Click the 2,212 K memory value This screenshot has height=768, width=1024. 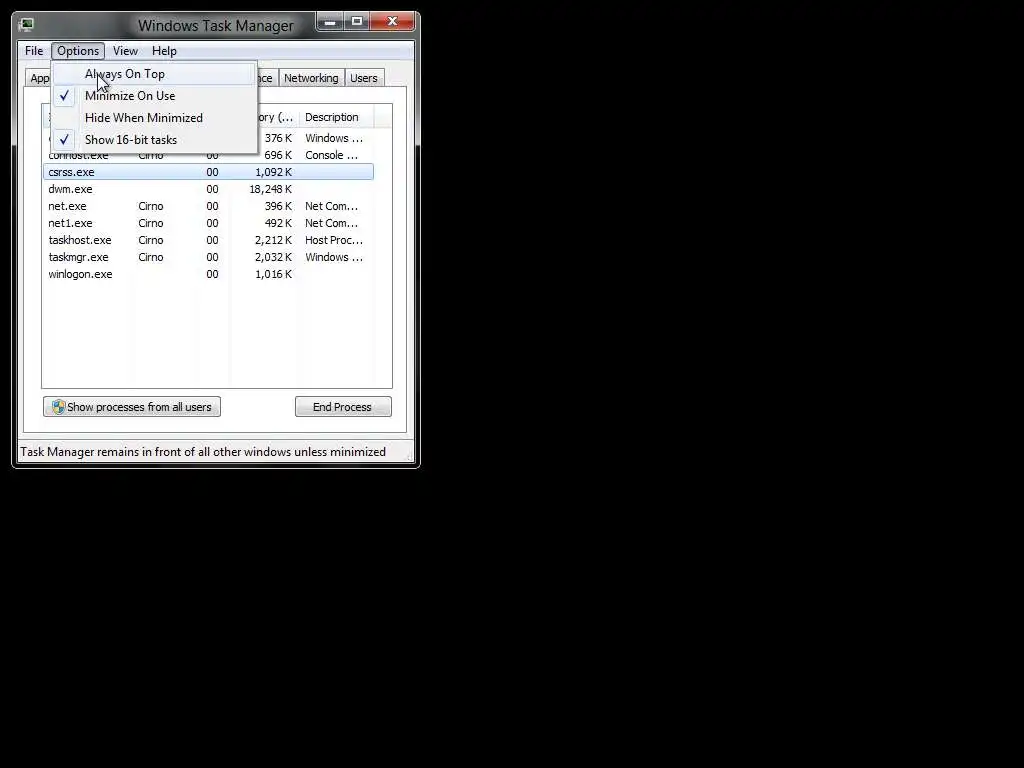(273, 240)
